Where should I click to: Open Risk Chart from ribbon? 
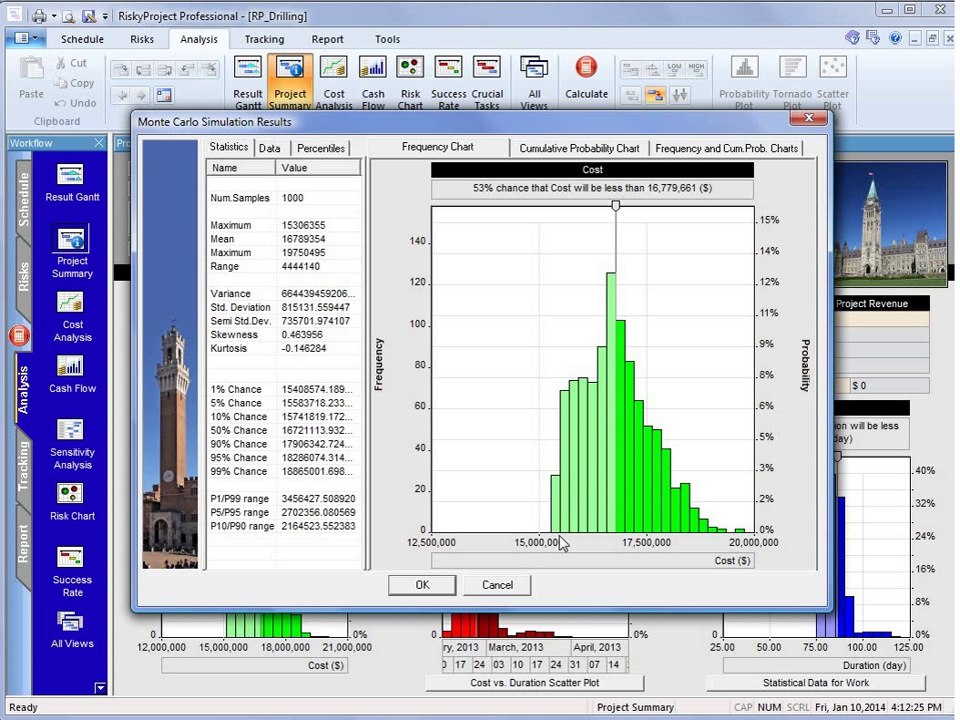point(410,82)
